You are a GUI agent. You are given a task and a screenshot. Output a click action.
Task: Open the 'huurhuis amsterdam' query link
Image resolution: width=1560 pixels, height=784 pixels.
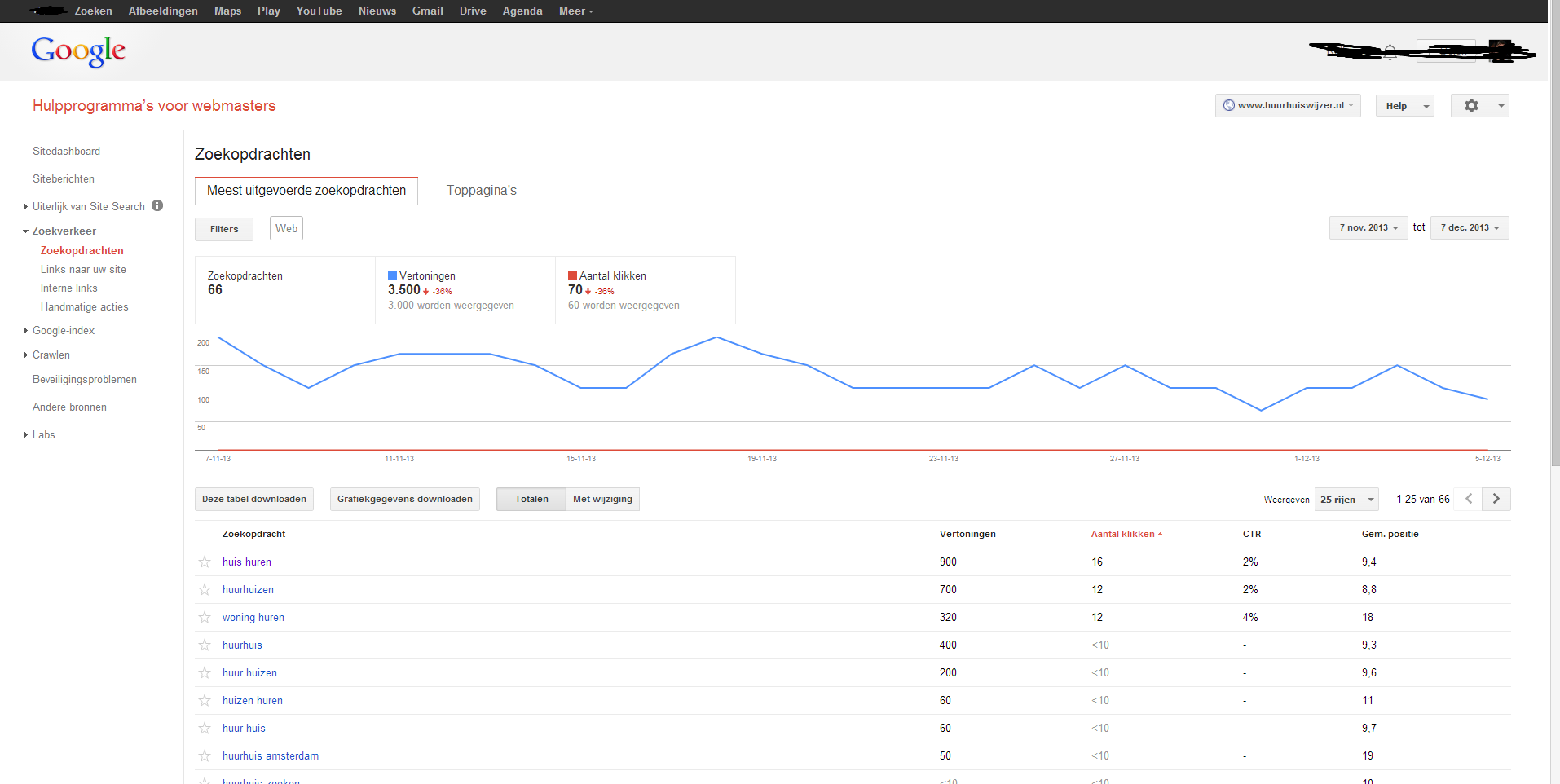[x=271, y=755]
